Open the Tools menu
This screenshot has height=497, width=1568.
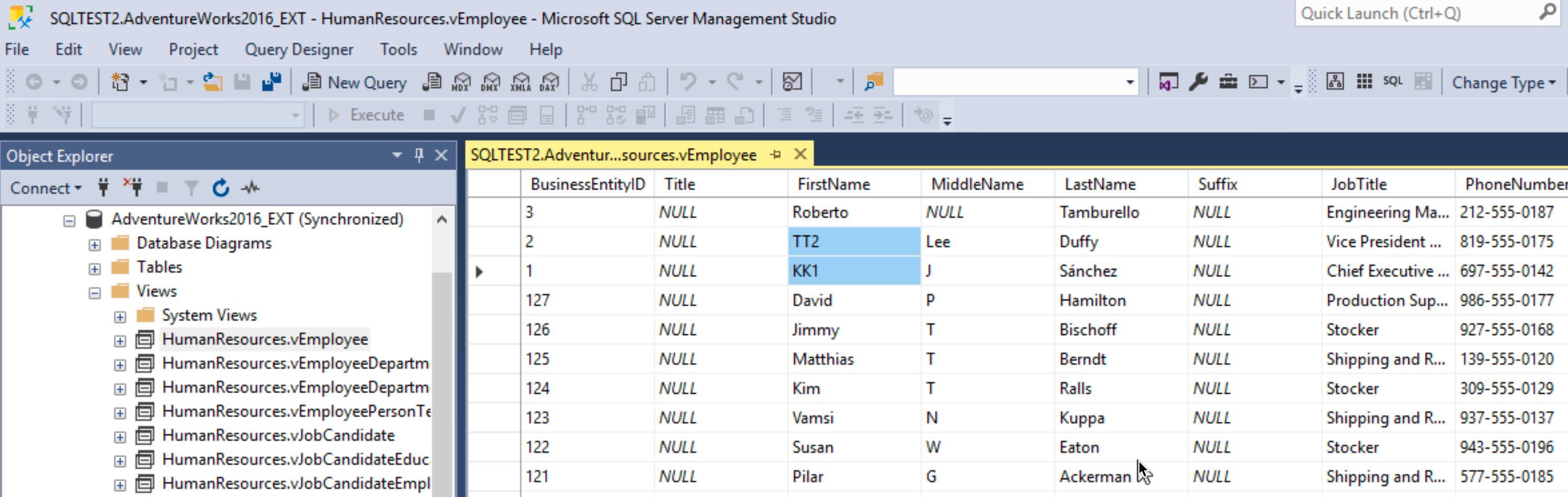point(399,49)
